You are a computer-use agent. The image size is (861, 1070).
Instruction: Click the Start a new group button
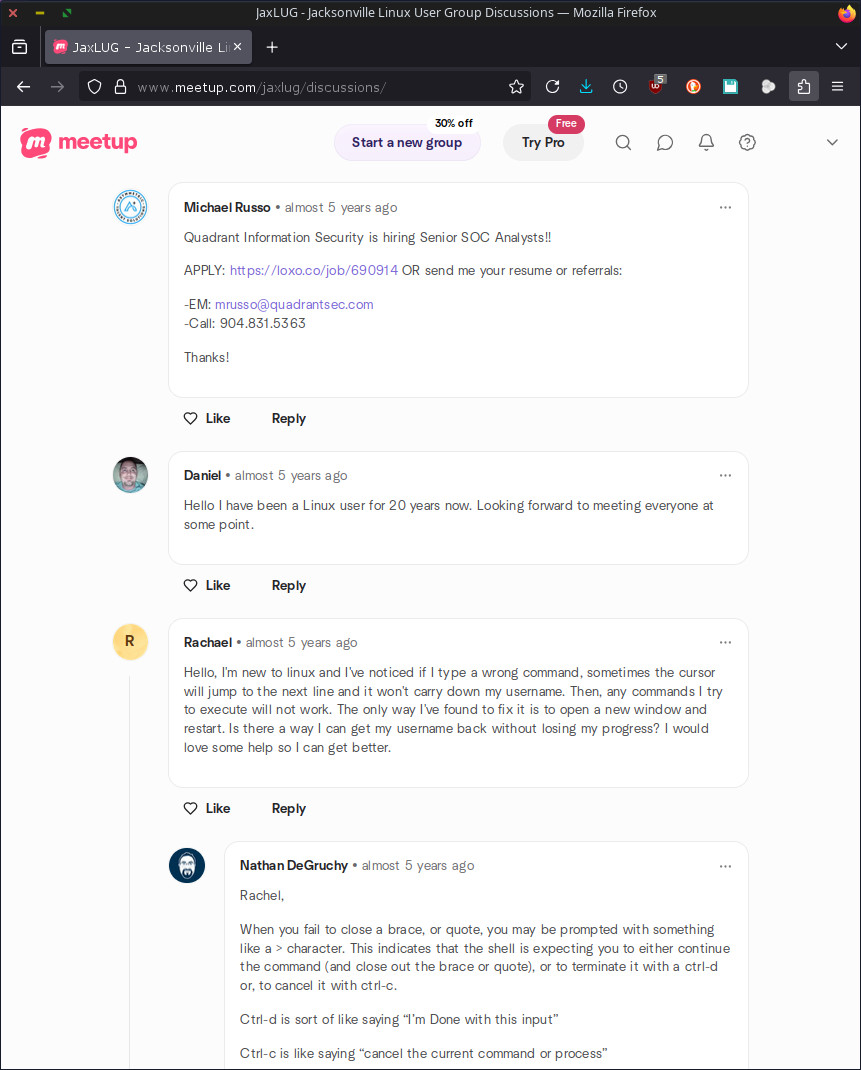click(407, 143)
